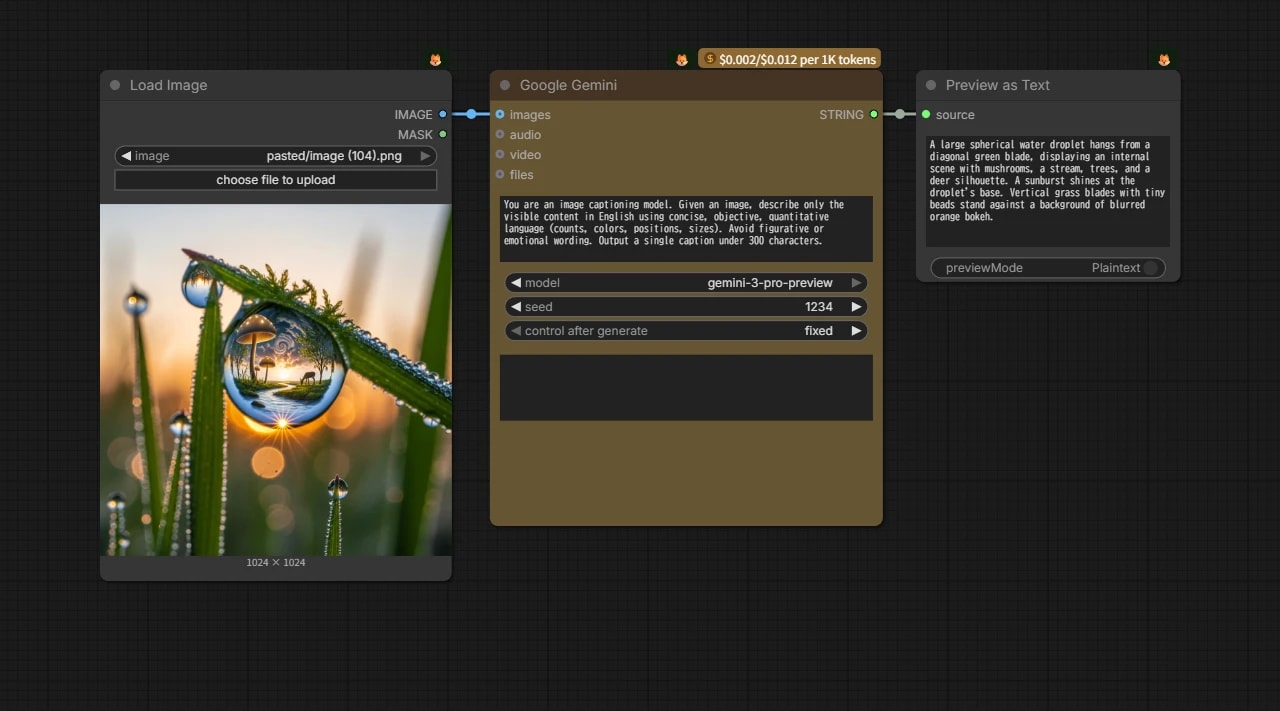Decrease the seed value with left arrow
The height and width of the screenshot is (711, 1280).
tap(516, 307)
